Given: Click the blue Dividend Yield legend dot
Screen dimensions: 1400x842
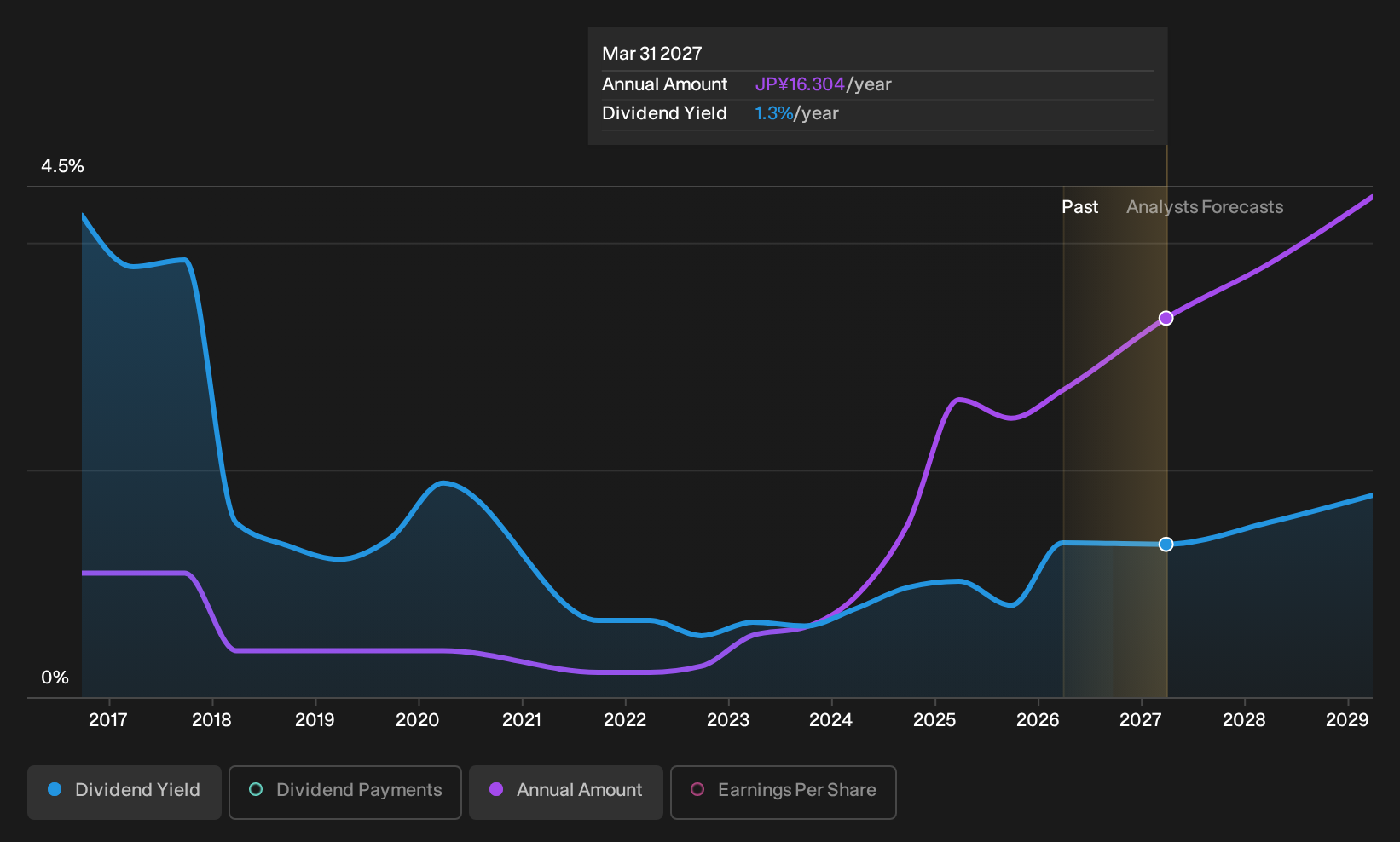Looking at the screenshot, I should [x=55, y=790].
